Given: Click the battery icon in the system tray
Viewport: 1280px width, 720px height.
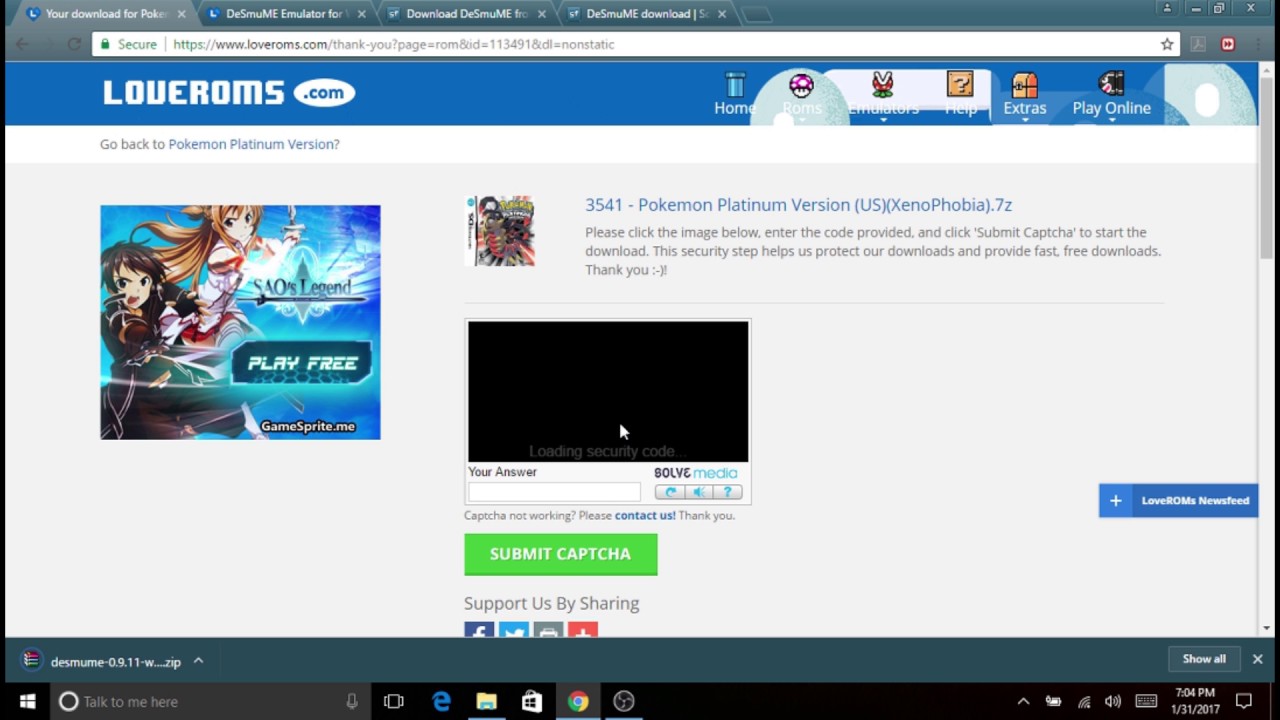Looking at the screenshot, I should [1053, 701].
